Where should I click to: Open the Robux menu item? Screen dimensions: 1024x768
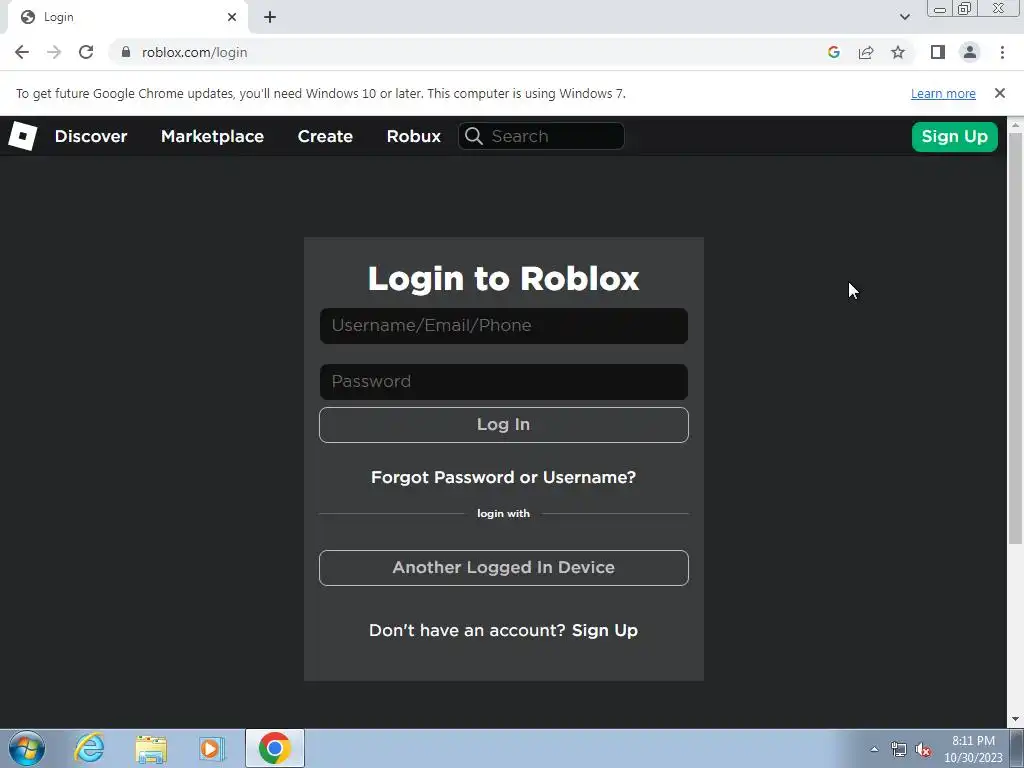(x=413, y=136)
